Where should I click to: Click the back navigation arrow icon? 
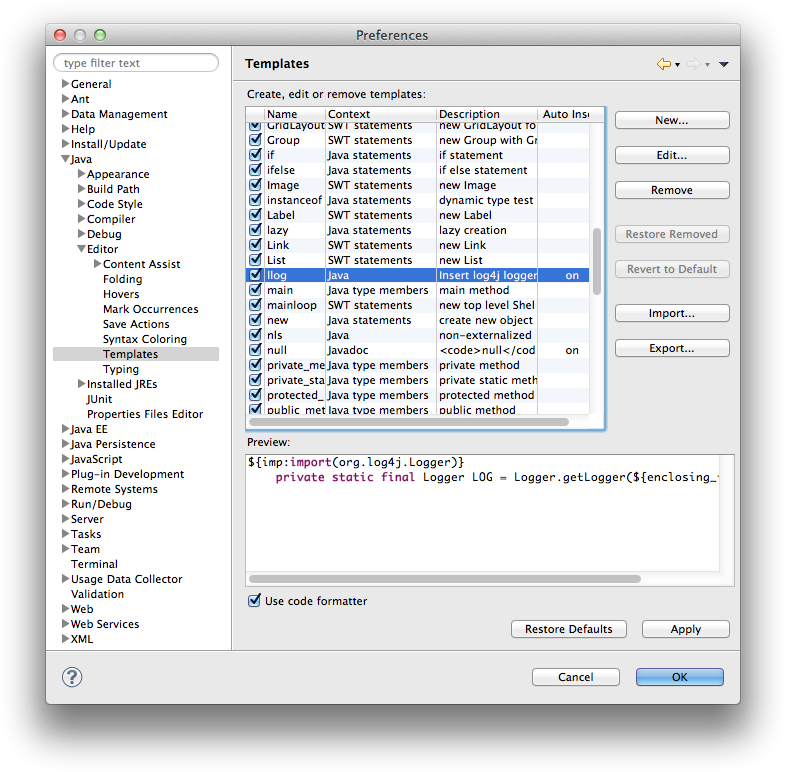[x=663, y=64]
